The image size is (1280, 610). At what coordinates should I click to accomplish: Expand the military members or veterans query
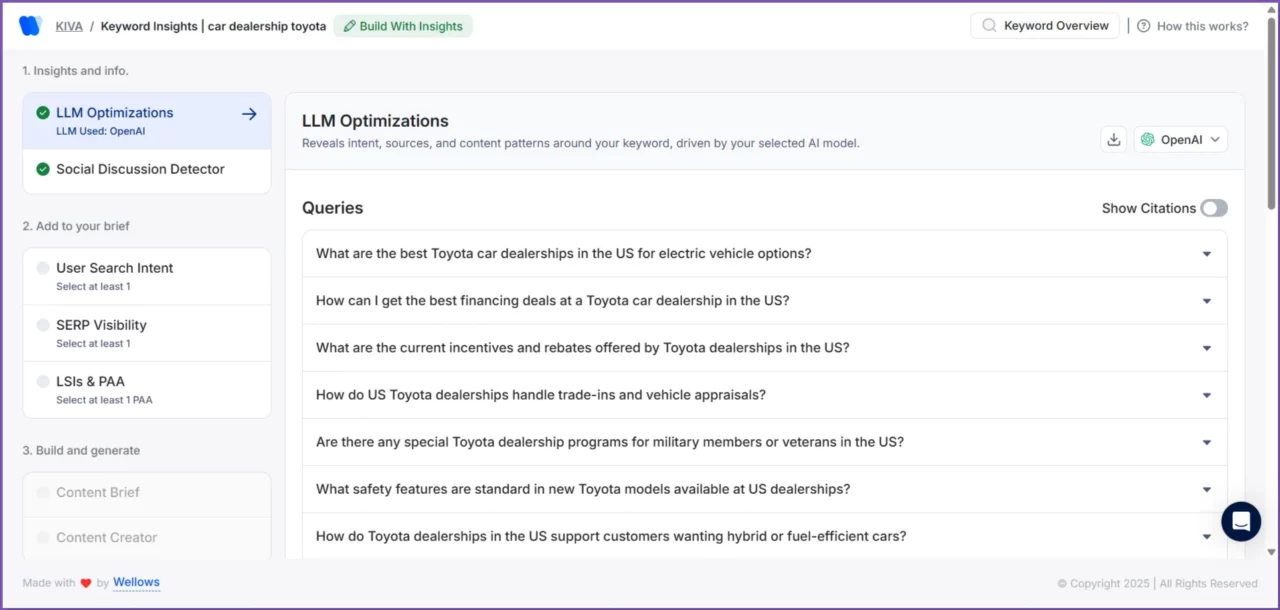(x=1206, y=442)
